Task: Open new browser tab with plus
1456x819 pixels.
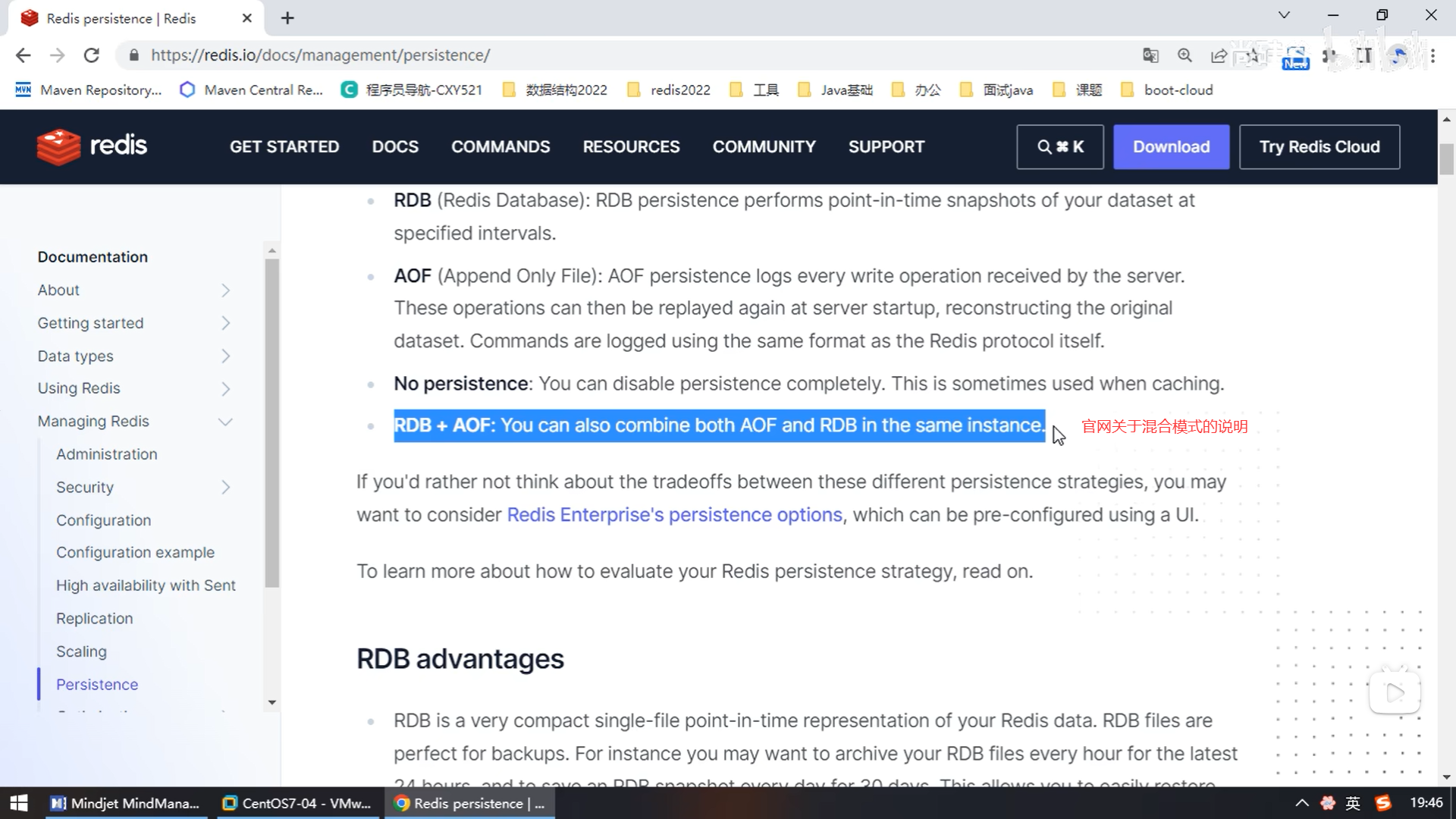Action: pyautogui.click(x=287, y=18)
